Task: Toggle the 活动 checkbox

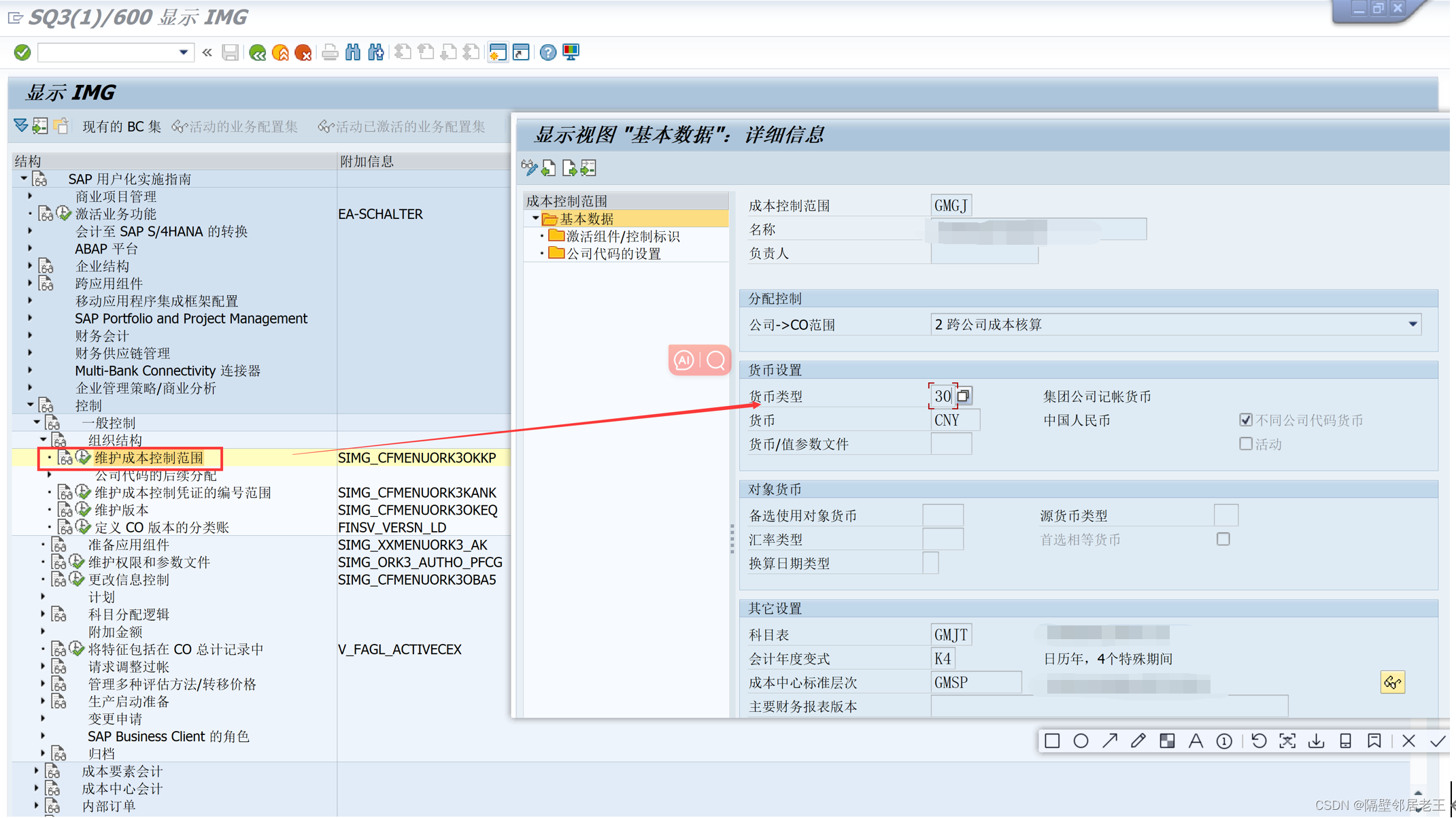Action: pos(1246,444)
